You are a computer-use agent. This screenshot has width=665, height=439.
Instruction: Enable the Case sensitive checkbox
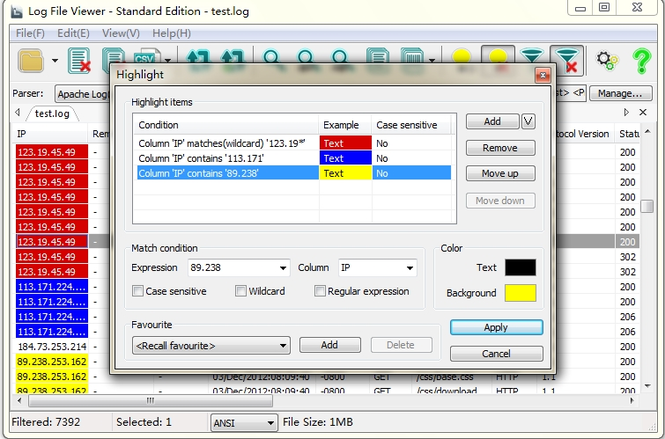click(x=138, y=291)
